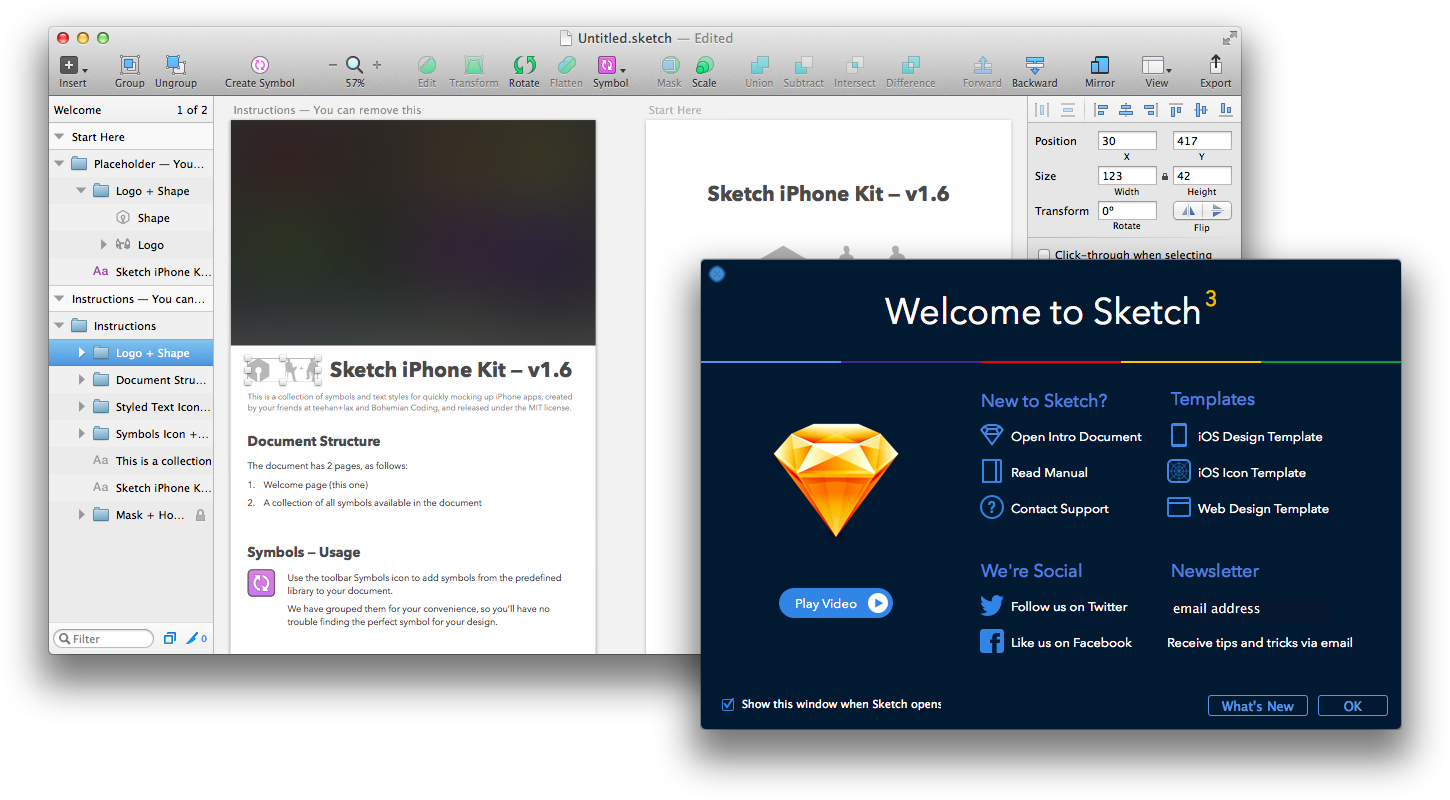Collapse the Placeholder group
The height and width of the screenshot is (800, 1450).
pyautogui.click(x=58, y=164)
